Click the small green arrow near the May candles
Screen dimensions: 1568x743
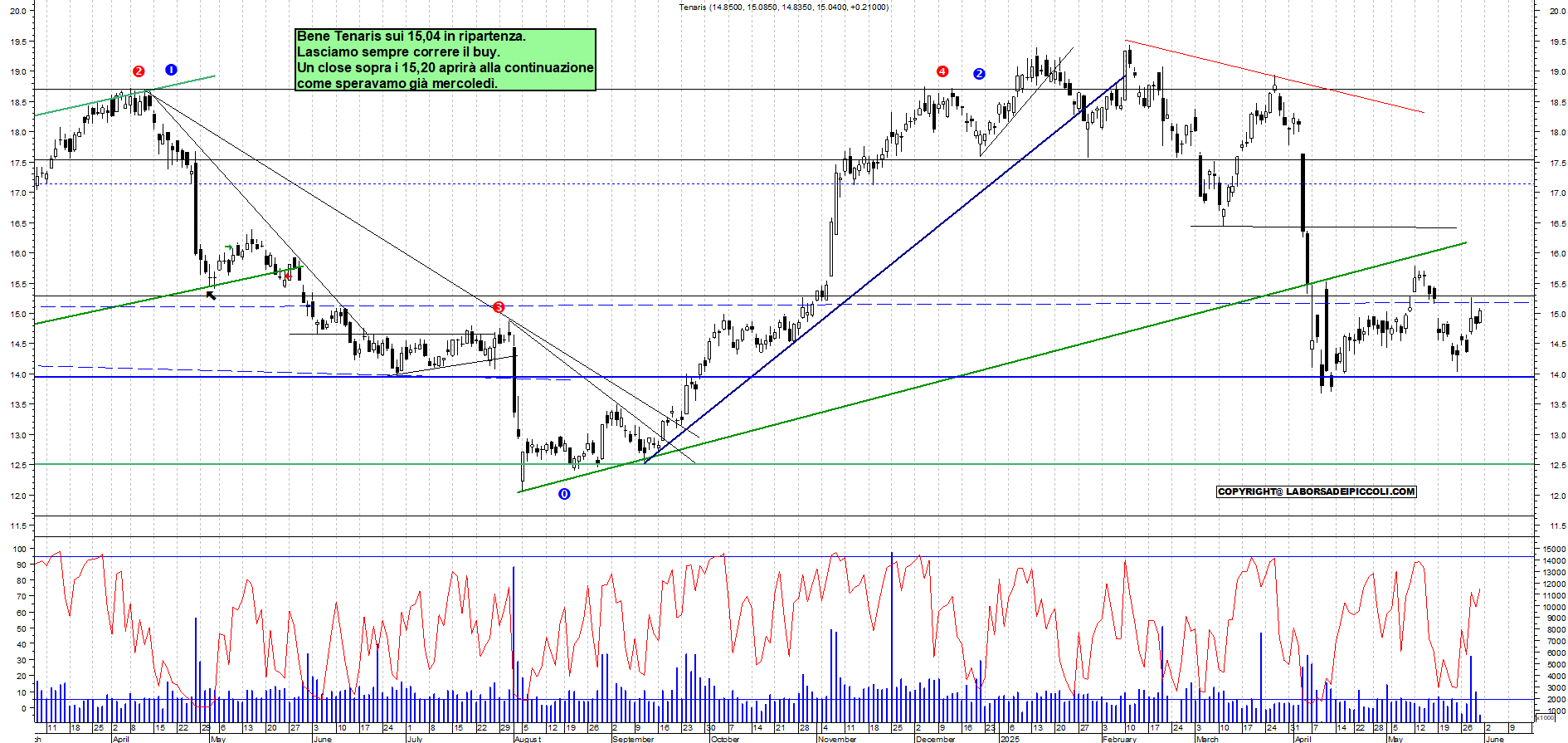229,247
